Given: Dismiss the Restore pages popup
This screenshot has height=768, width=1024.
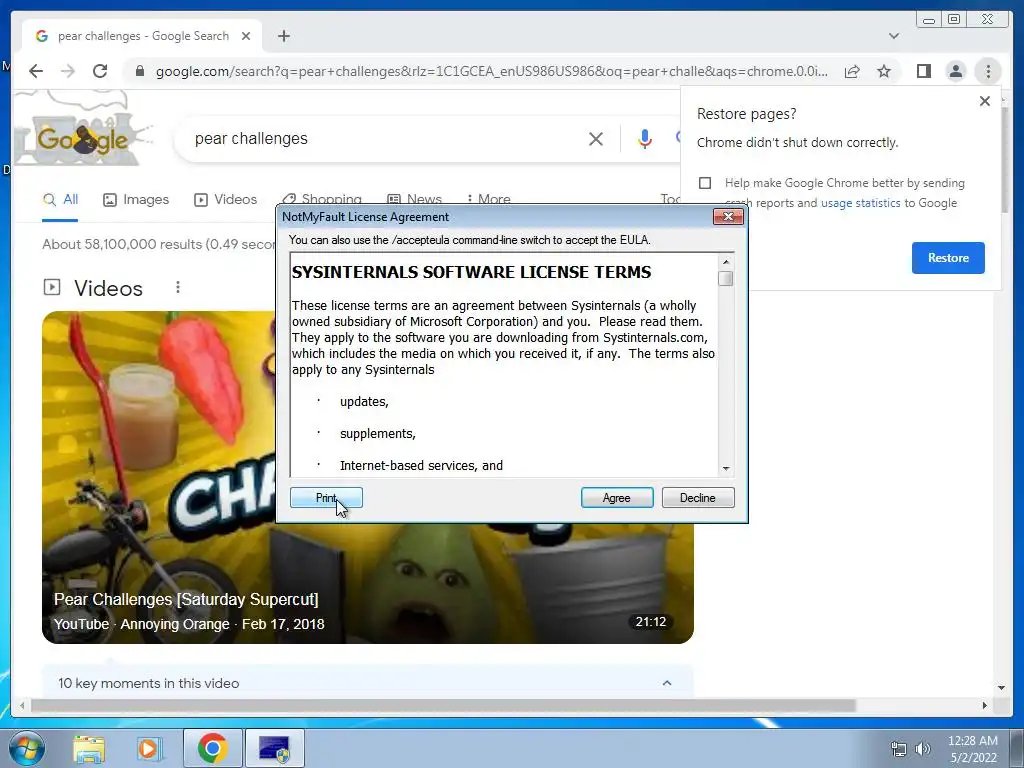Looking at the screenshot, I should pyautogui.click(x=985, y=101).
